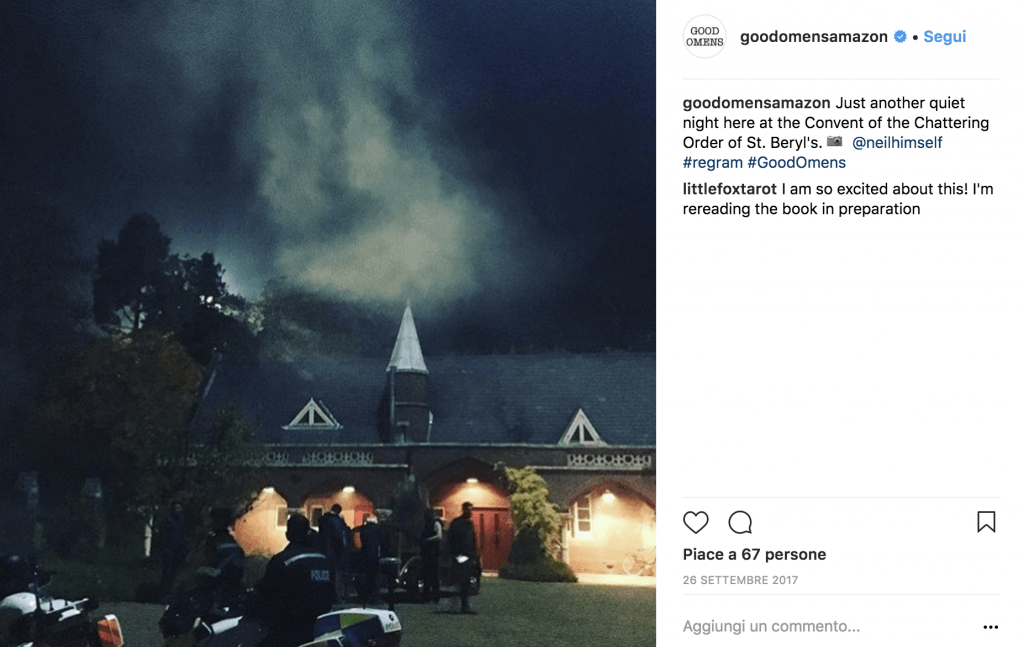The width and height of the screenshot is (1024, 647).
Task: Open the Good Omens profile avatar
Action: click(x=705, y=37)
